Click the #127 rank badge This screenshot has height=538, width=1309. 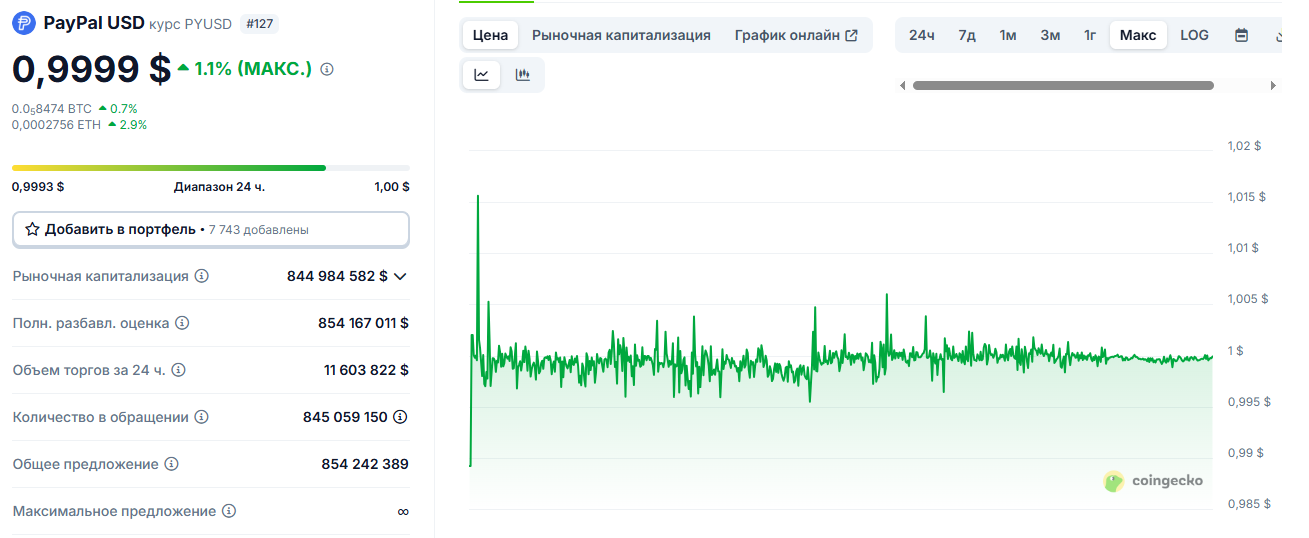click(x=259, y=23)
